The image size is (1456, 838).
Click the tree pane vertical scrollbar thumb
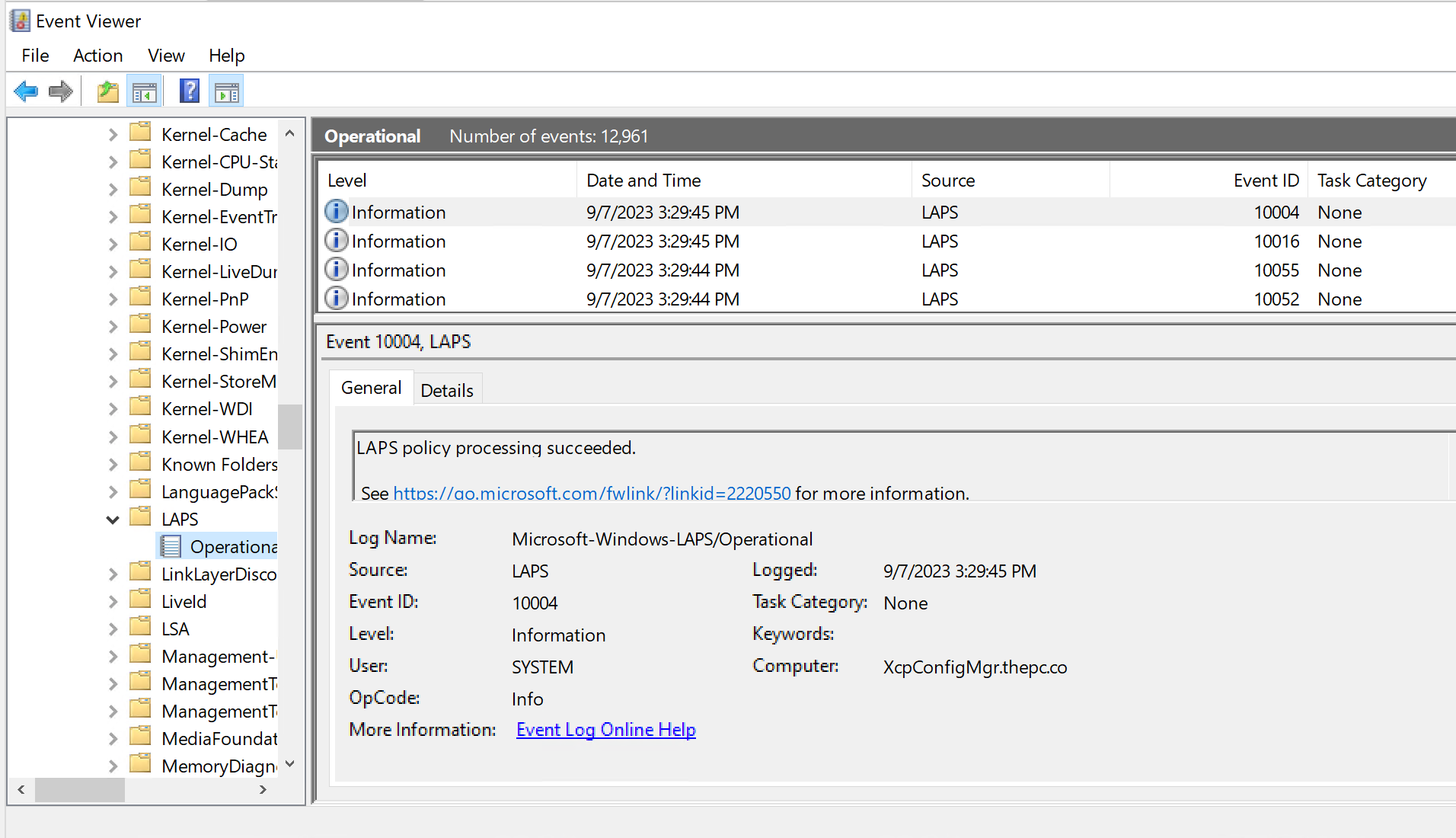pos(289,426)
